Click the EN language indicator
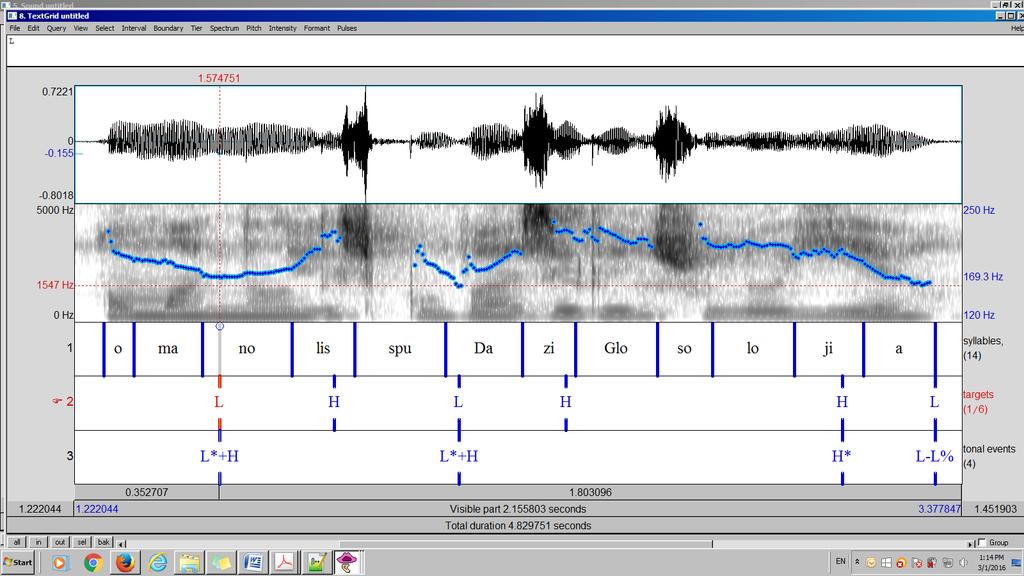Screen dimensions: 1024x576 (840, 562)
